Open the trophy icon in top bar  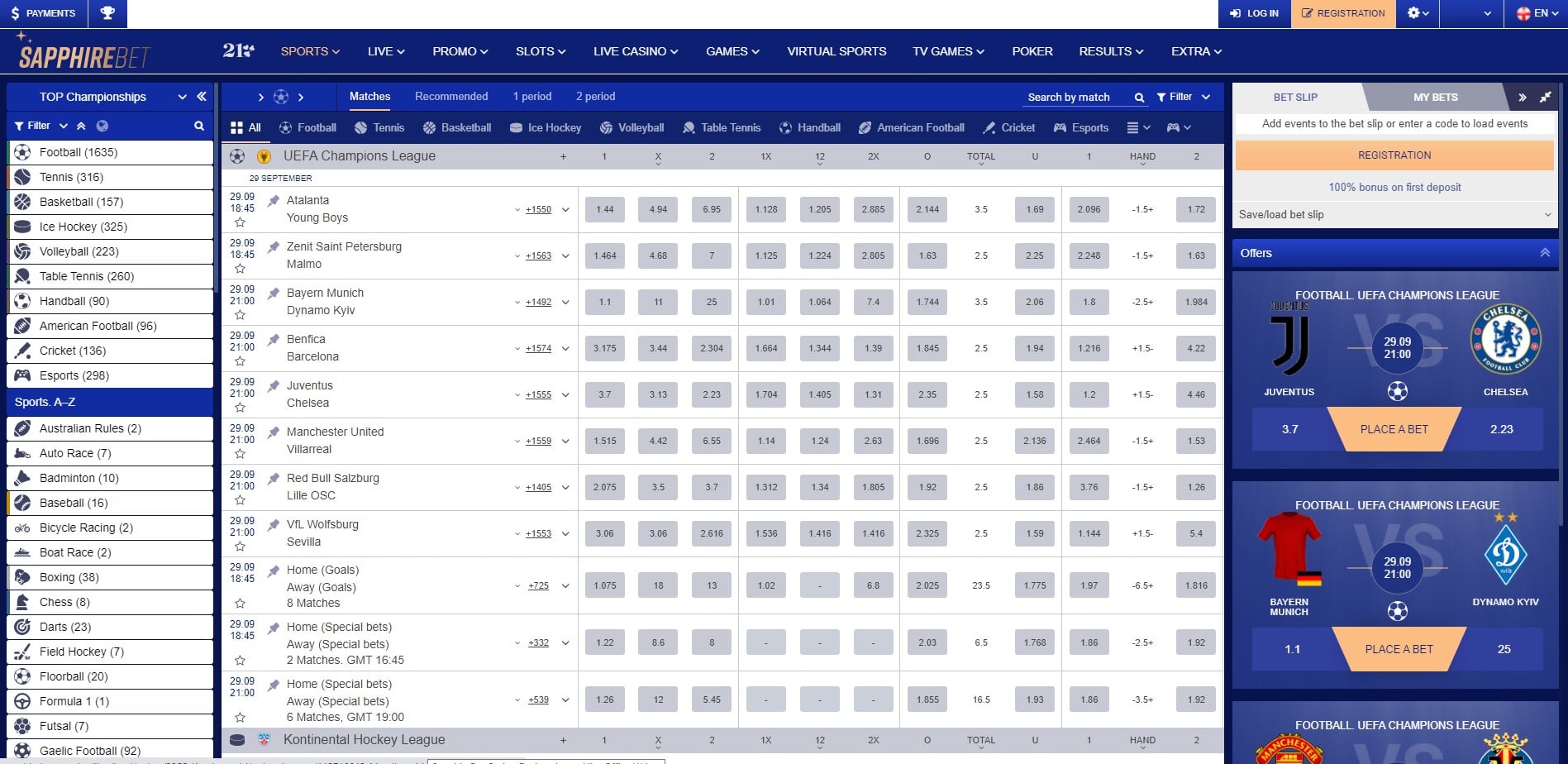[x=107, y=13]
